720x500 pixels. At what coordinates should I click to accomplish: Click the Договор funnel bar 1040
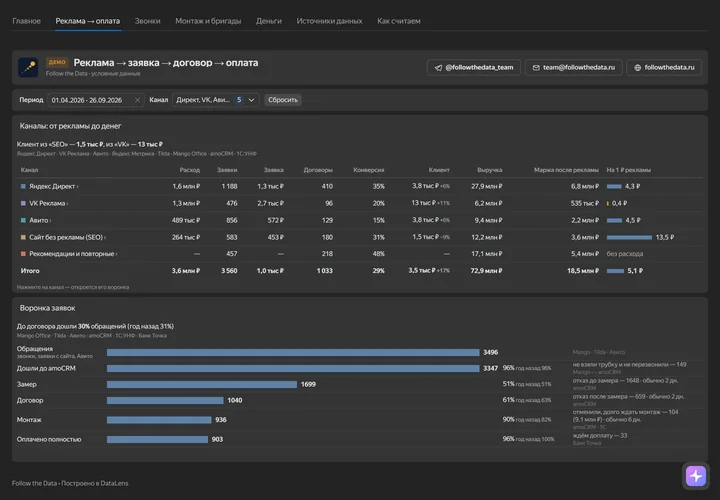click(x=165, y=400)
